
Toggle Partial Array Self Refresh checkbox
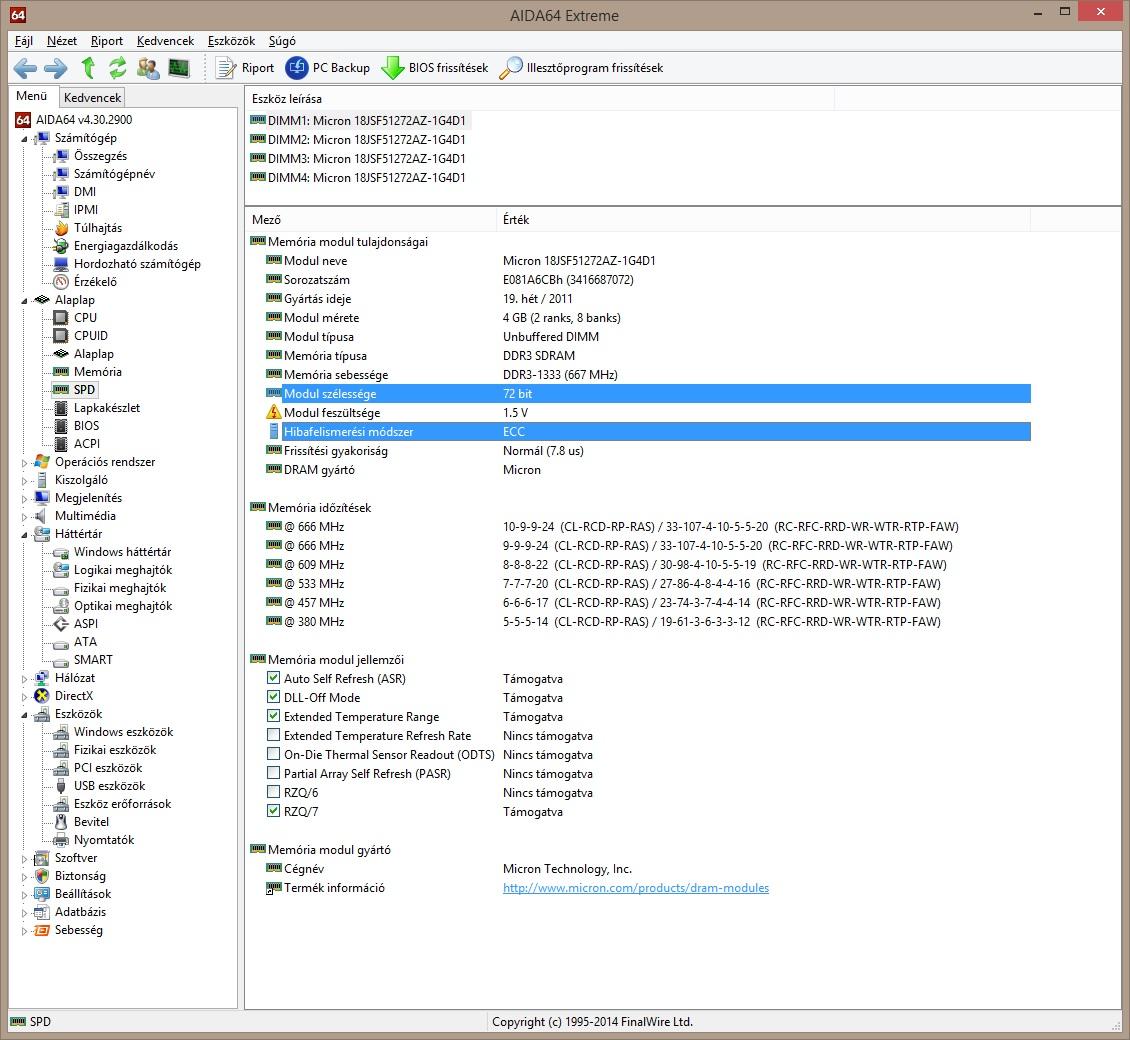(x=273, y=773)
